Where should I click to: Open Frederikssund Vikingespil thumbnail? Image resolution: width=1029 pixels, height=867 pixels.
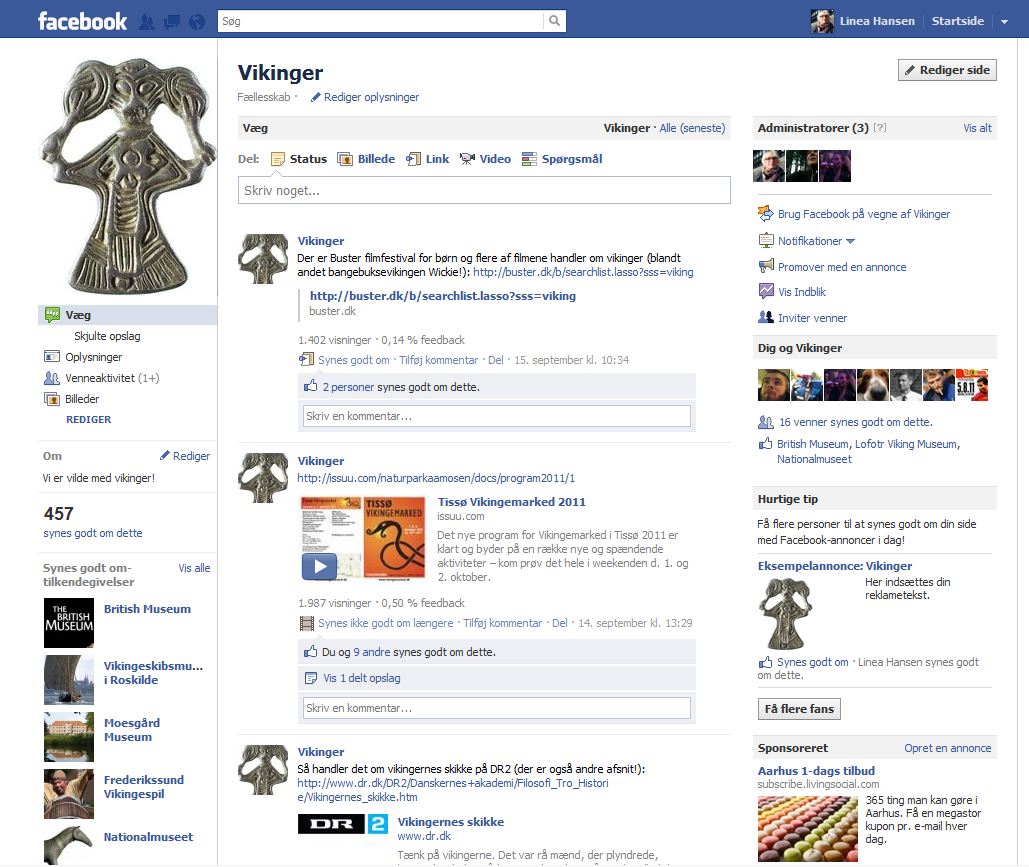tap(69, 794)
